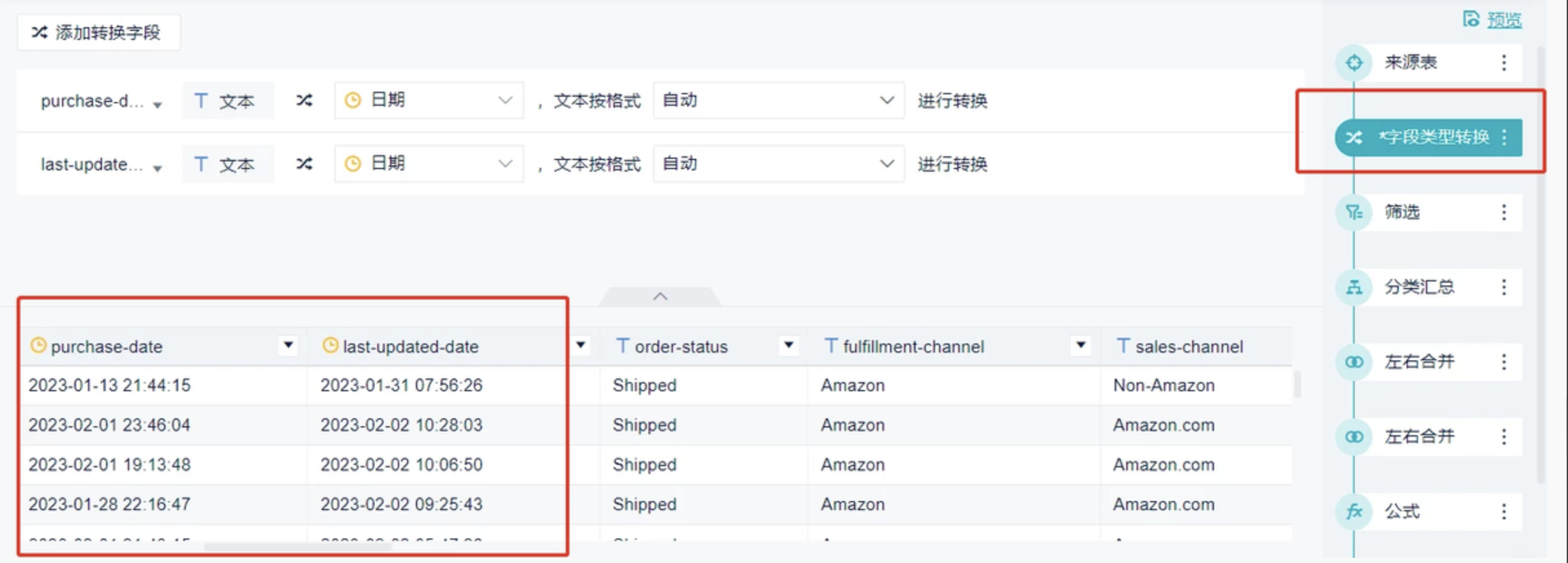1568x563 pixels.
Task: Open the order-status column filter arrow
Action: click(789, 345)
